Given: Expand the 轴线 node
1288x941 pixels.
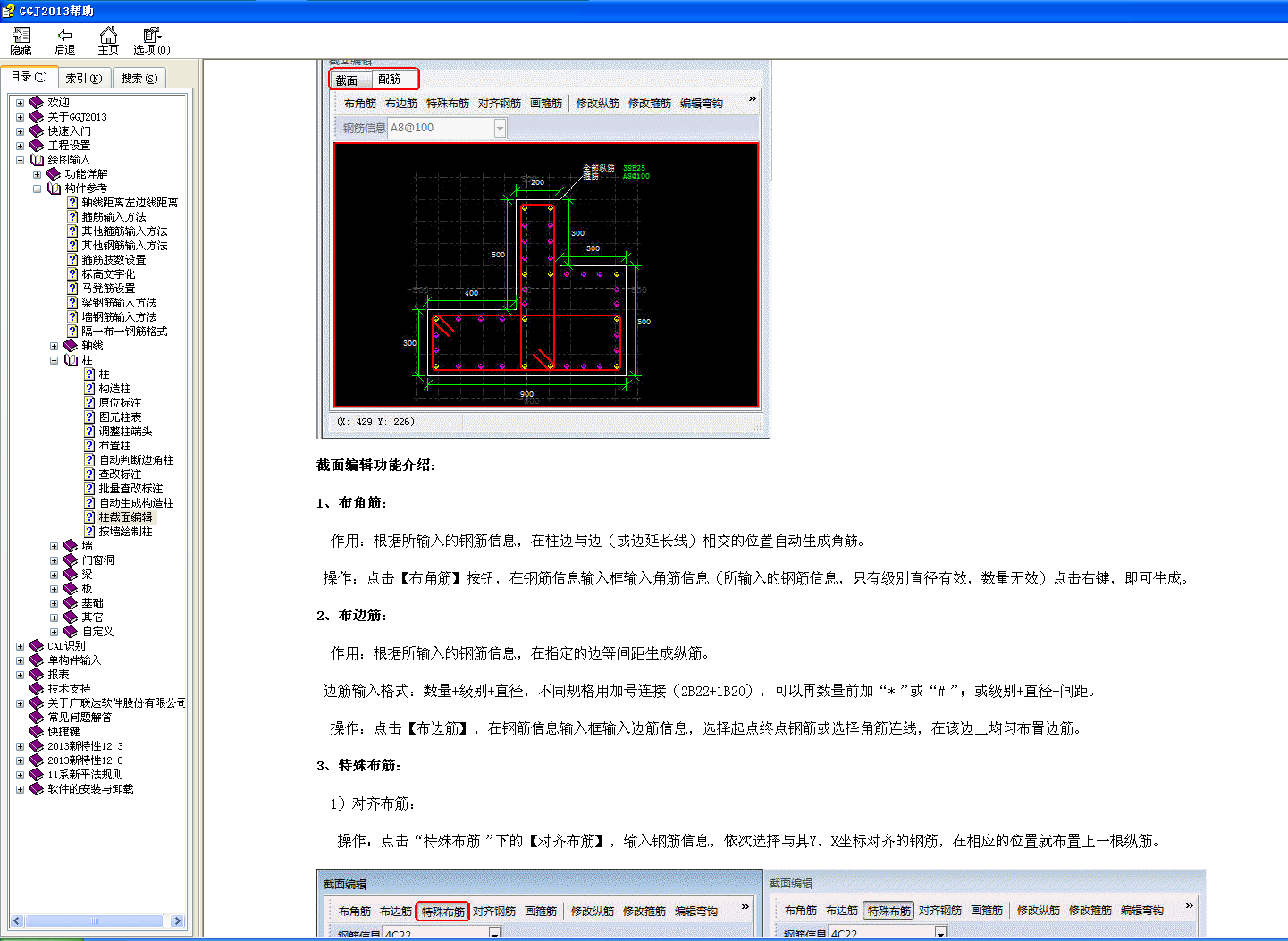Looking at the screenshot, I should pyautogui.click(x=54, y=346).
